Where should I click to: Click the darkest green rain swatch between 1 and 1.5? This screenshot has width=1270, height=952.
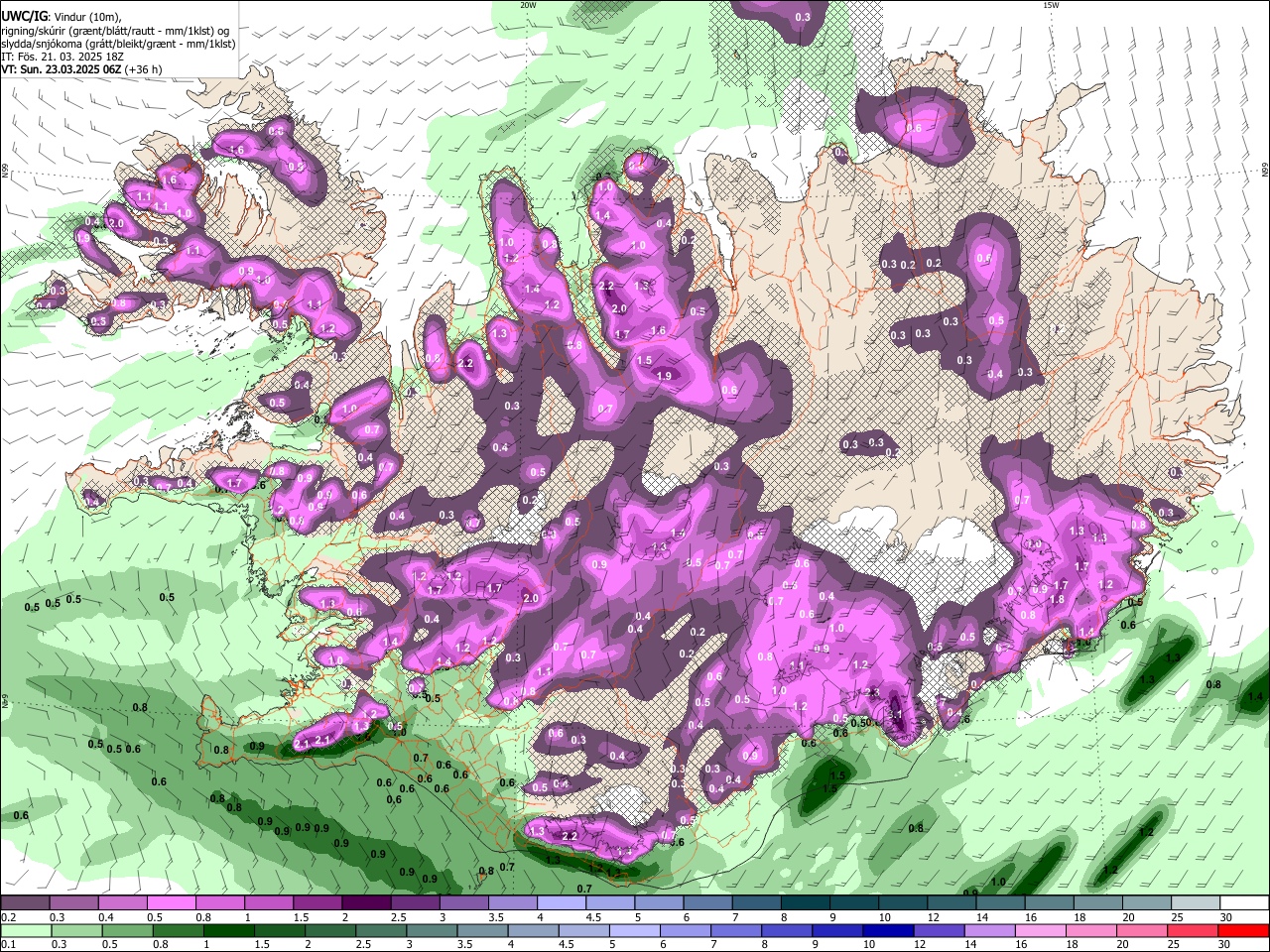coord(229,930)
